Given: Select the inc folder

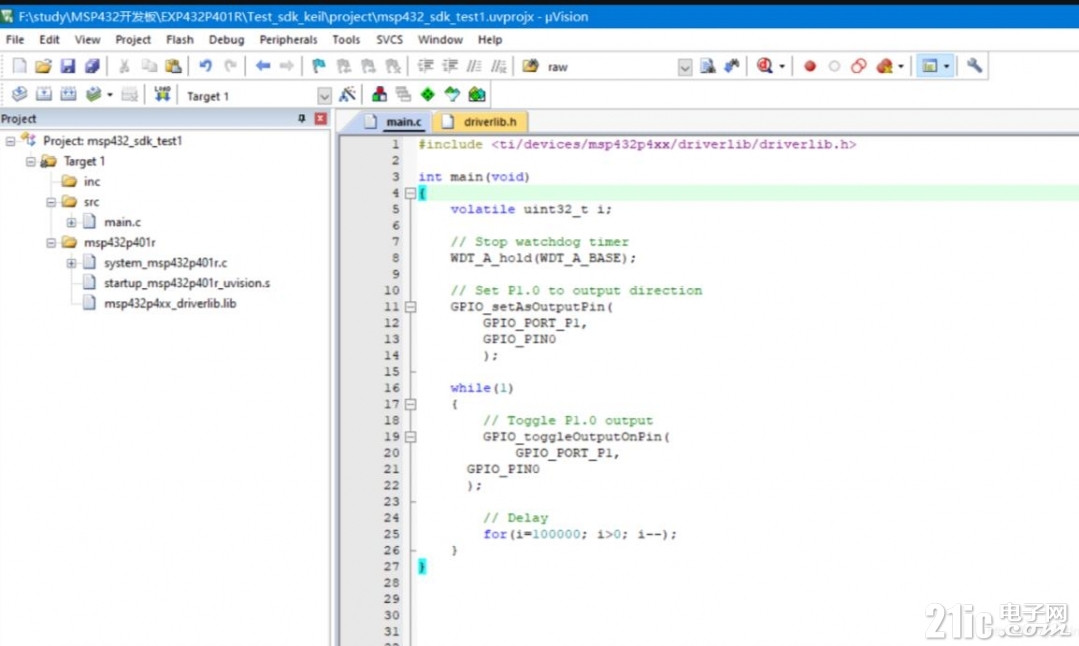Looking at the screenshot, I should point(92,182).
